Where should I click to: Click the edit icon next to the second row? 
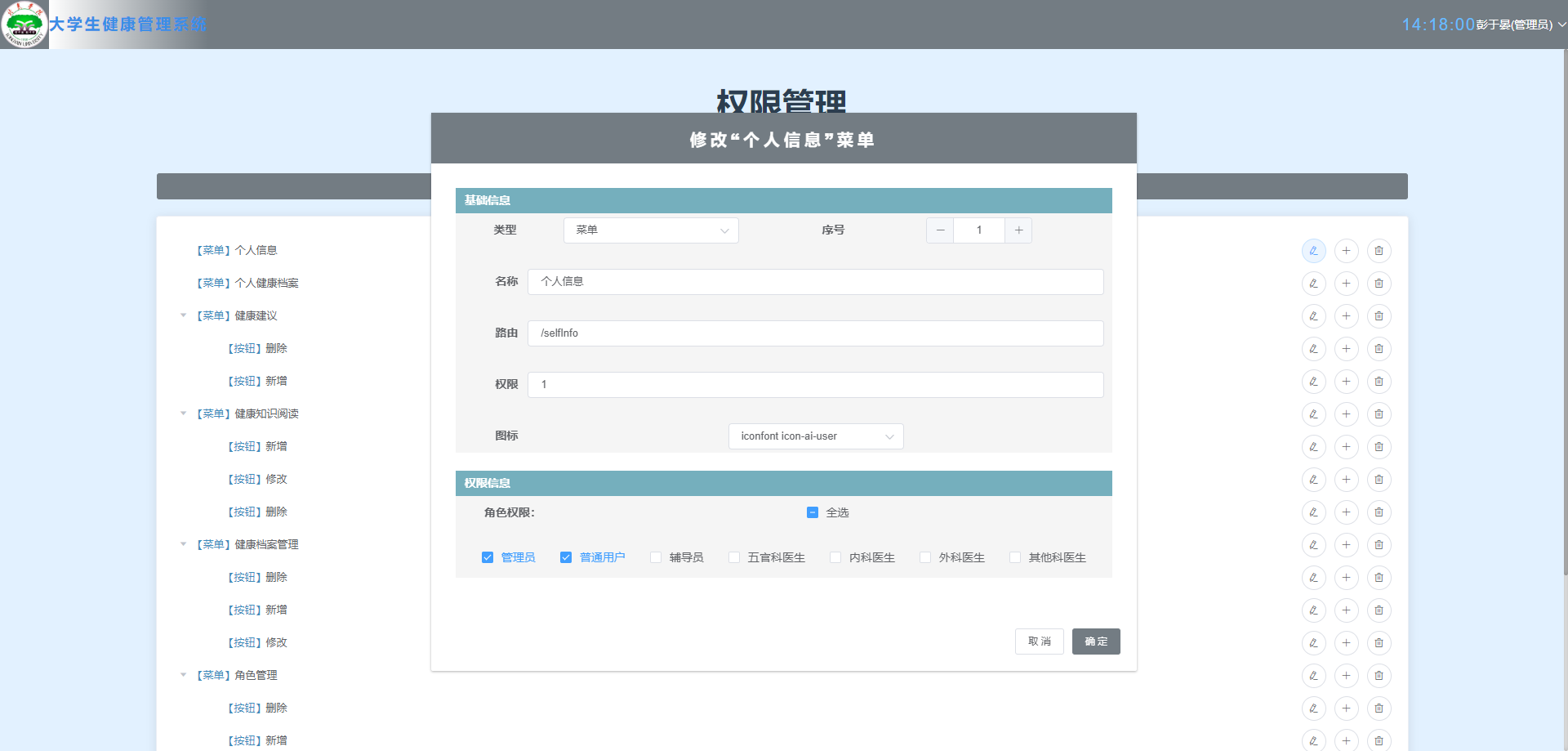1313,283
